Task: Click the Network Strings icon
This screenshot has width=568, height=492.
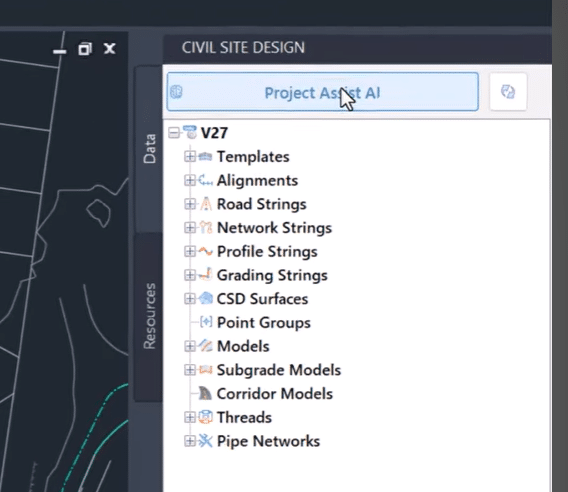Action: coord(205,228)
